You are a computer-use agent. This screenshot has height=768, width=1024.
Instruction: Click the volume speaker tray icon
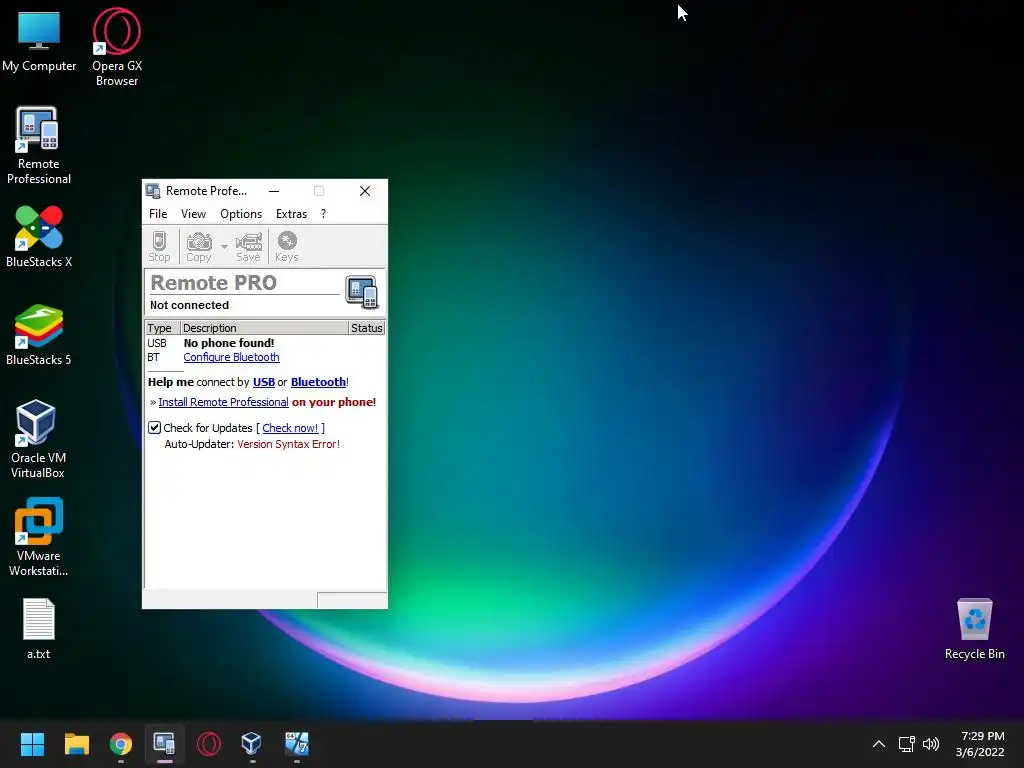tap(931, 744)
